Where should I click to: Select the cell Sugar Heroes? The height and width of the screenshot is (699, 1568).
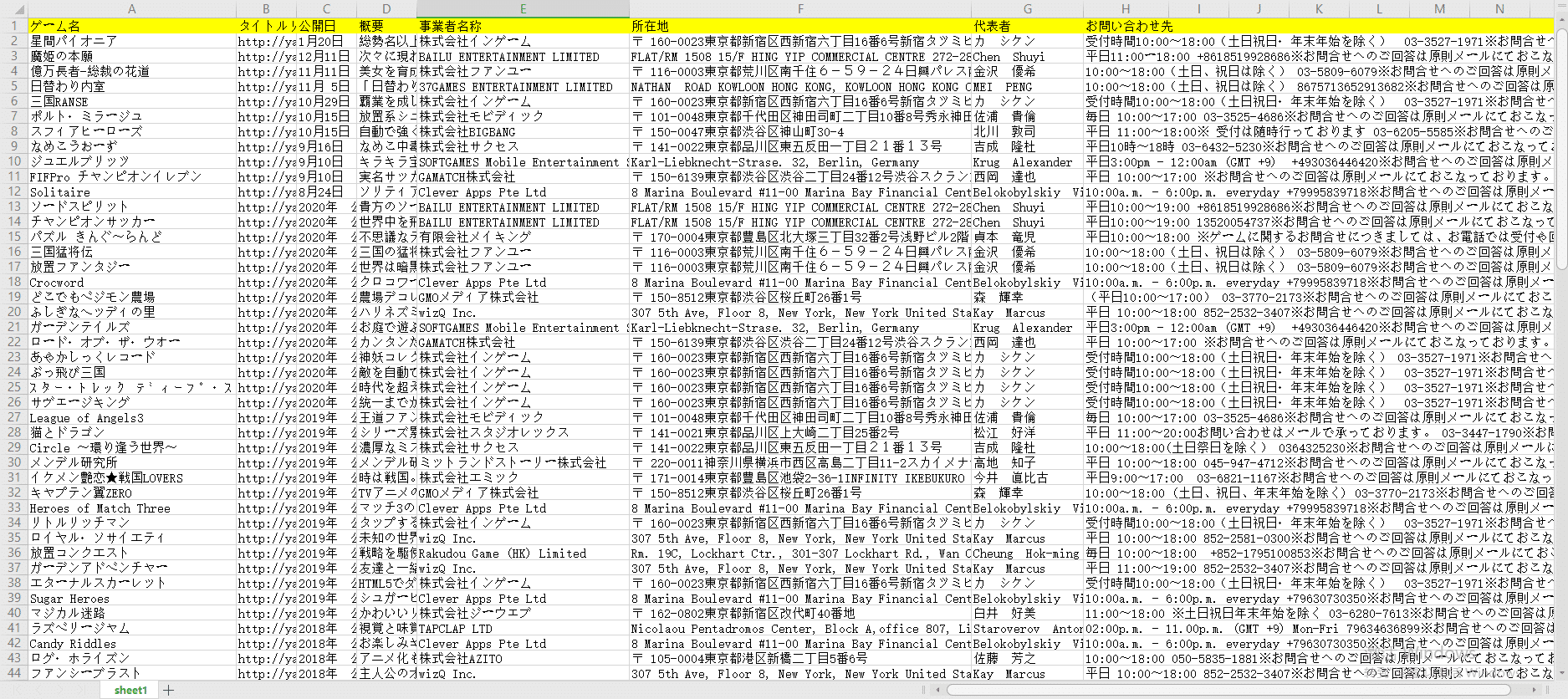coord(132,598)
